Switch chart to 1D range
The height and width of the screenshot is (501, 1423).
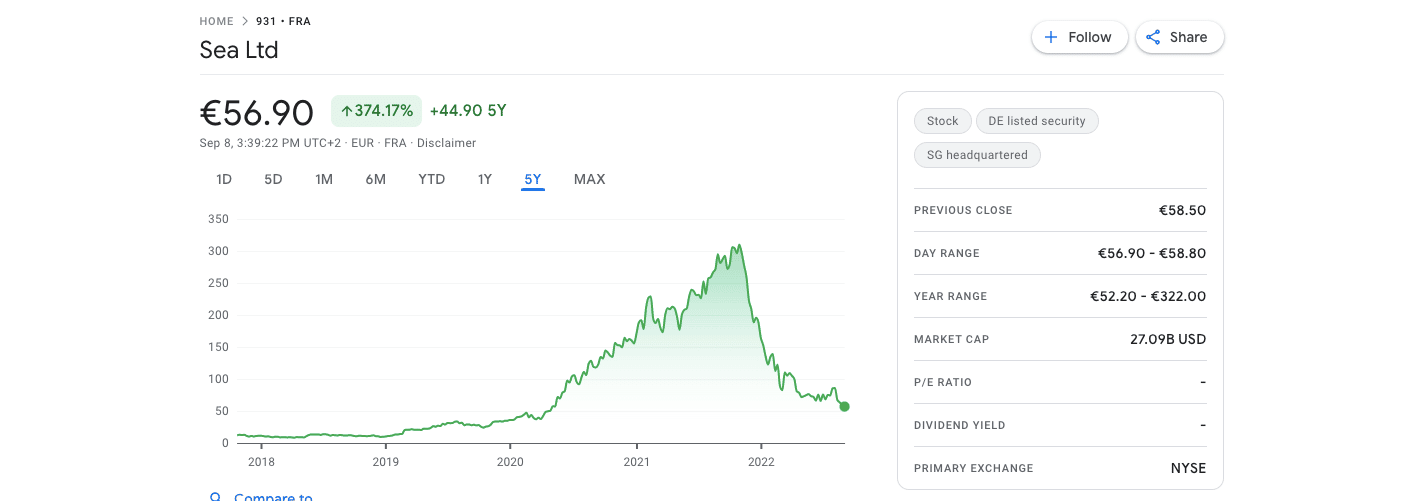[x=224, y=179]
